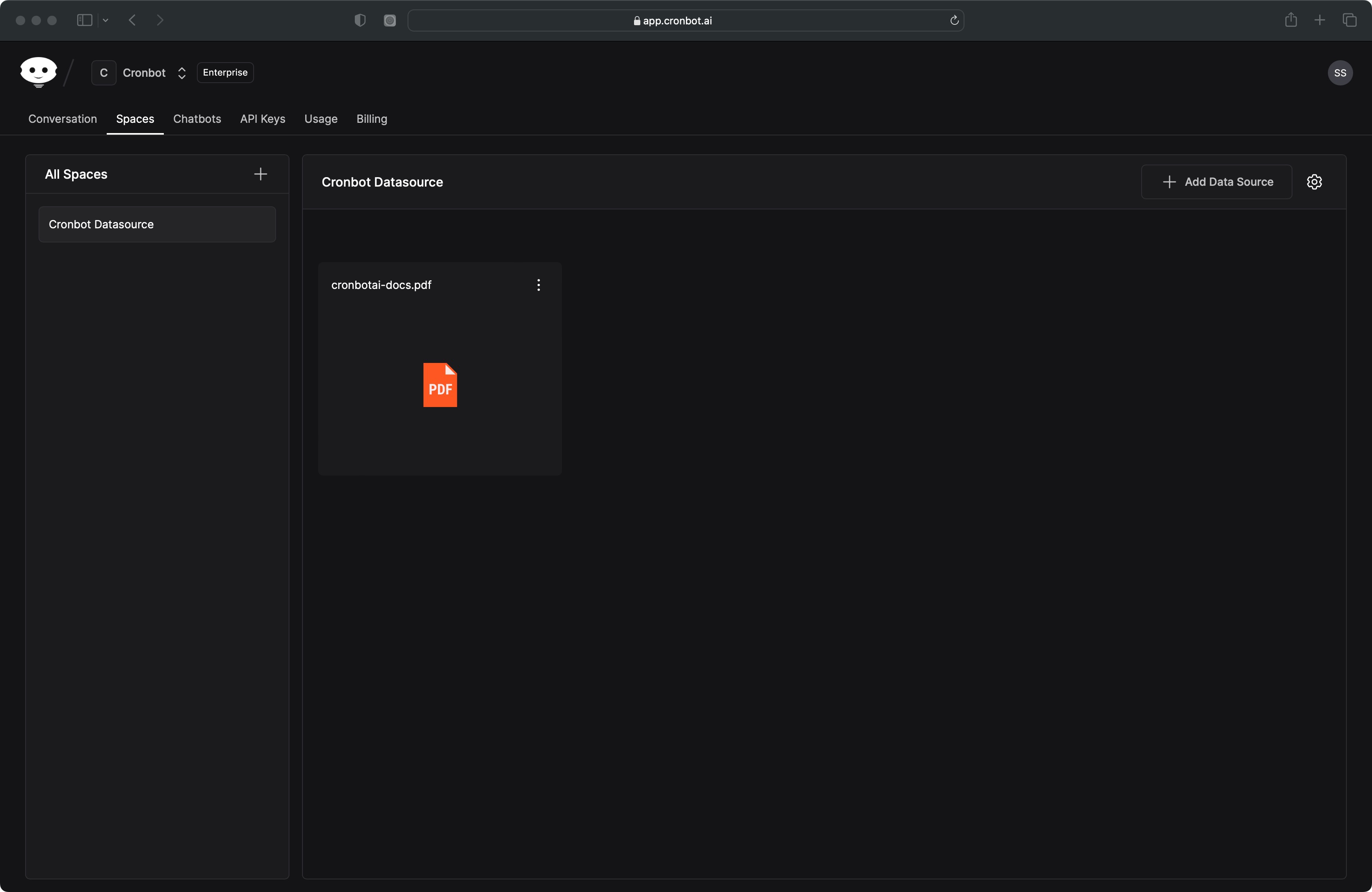The height and width of the screenshot is (892, 1372).
Task: Open new browser tab with plus
Action: coord(1320,21)
